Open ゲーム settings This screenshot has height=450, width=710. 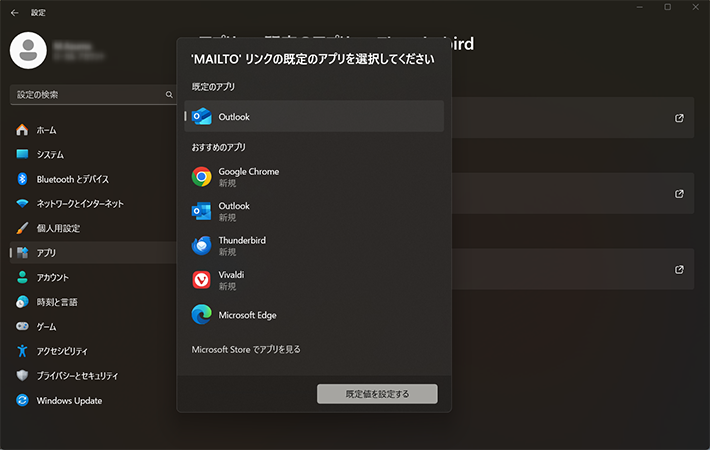click(x=93, y=326)
